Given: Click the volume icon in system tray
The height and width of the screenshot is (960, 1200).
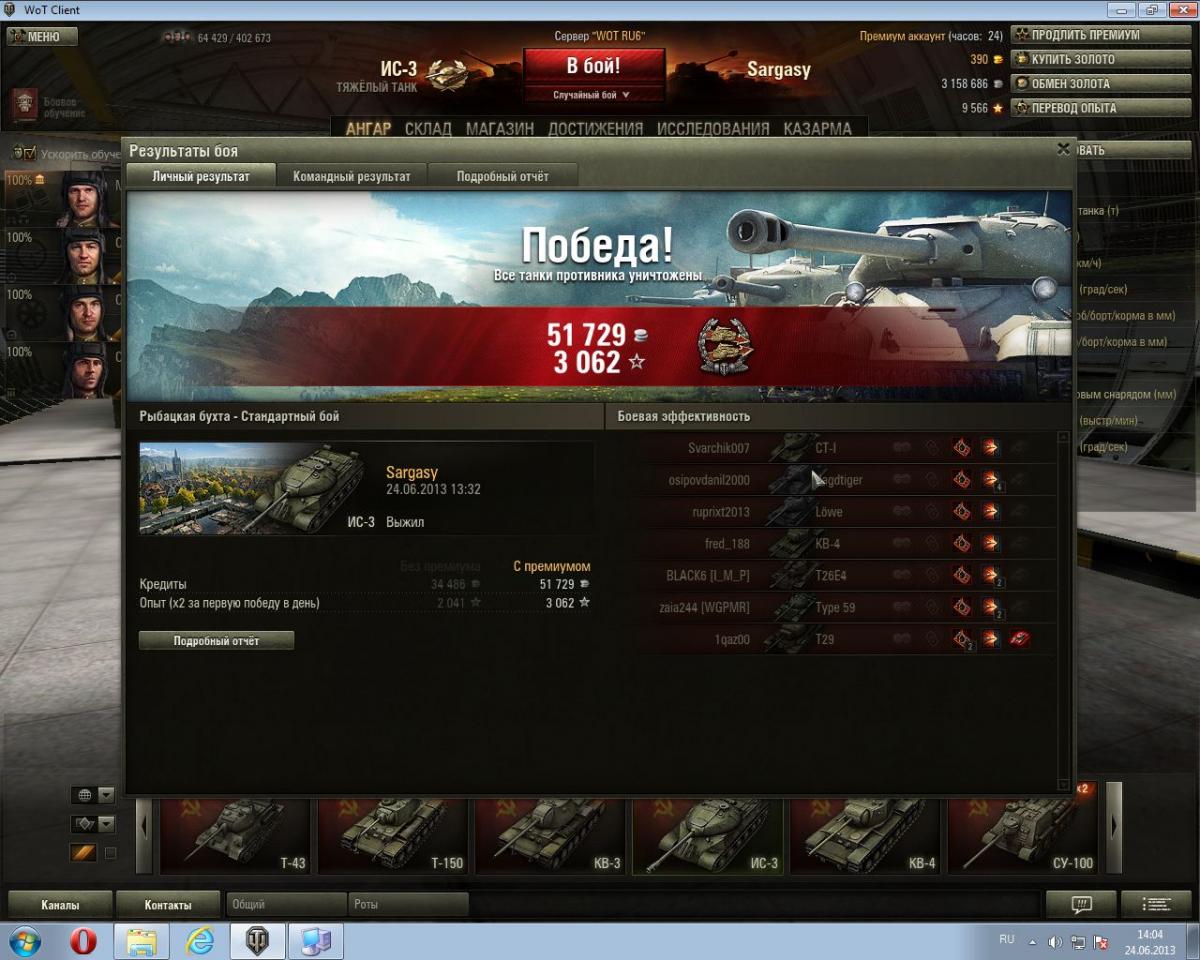Looking at the screenshot, I should click(x=1055, y=942).
